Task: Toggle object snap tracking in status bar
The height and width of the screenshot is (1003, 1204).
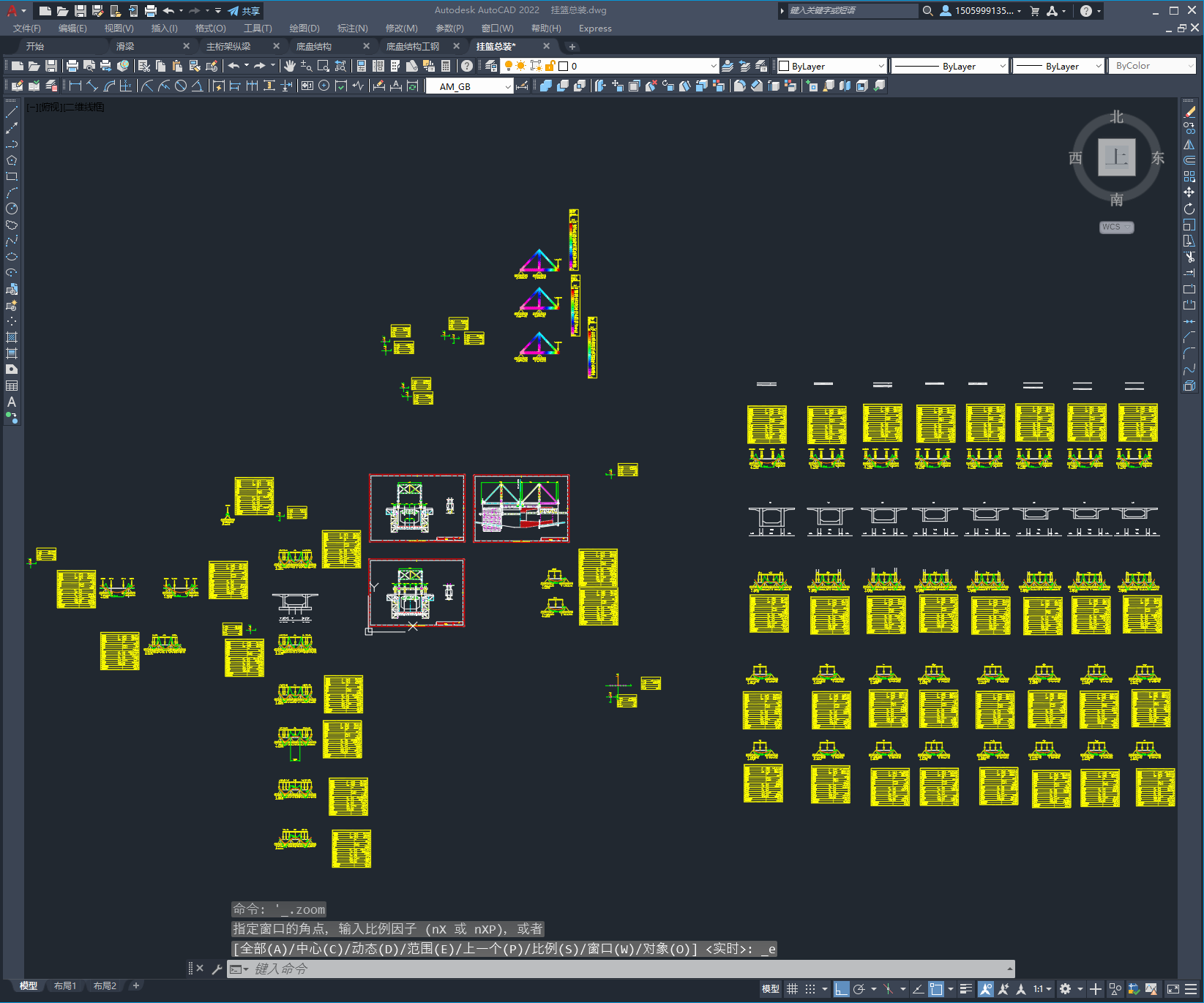Action: (x=918, y=989)
